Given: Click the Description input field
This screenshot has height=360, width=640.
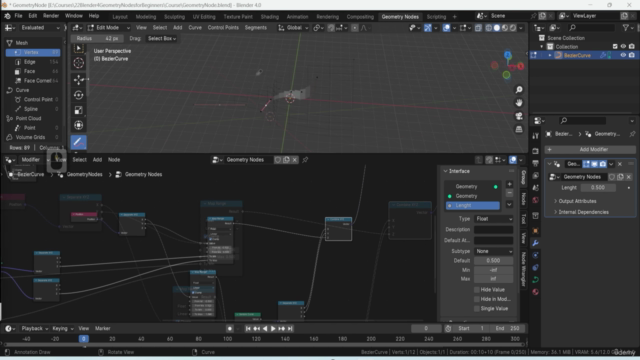Looking at the screenshot, I should [x=493, y=229].
